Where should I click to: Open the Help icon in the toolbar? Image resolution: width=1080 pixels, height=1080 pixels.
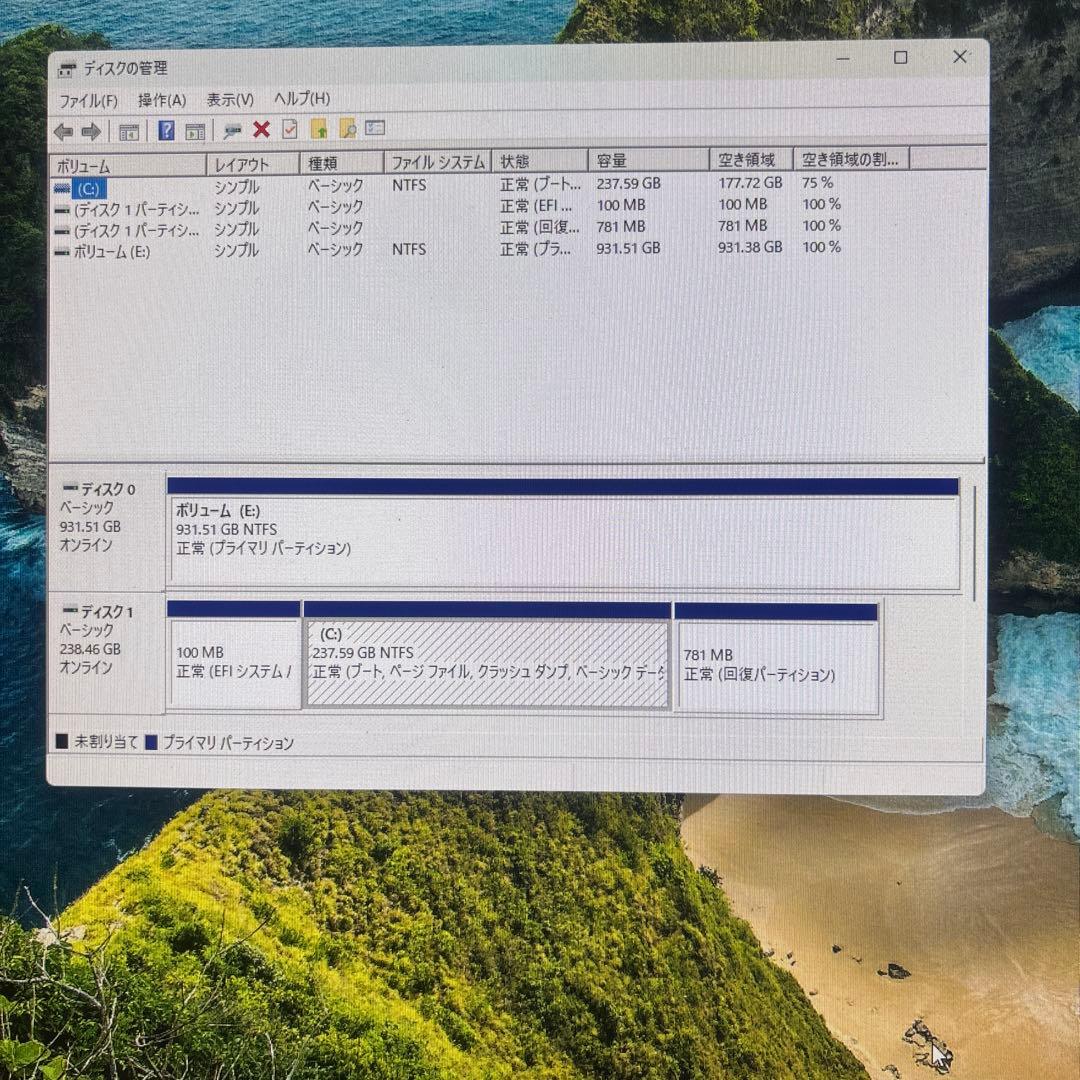point(165,129)
